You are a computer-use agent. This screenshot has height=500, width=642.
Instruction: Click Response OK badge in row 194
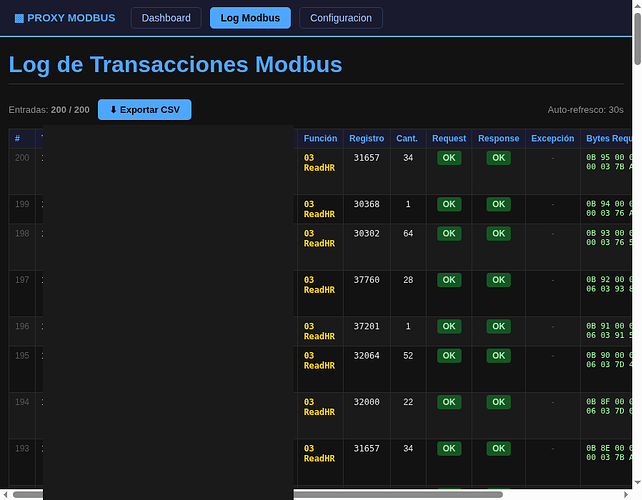[498, 402]
